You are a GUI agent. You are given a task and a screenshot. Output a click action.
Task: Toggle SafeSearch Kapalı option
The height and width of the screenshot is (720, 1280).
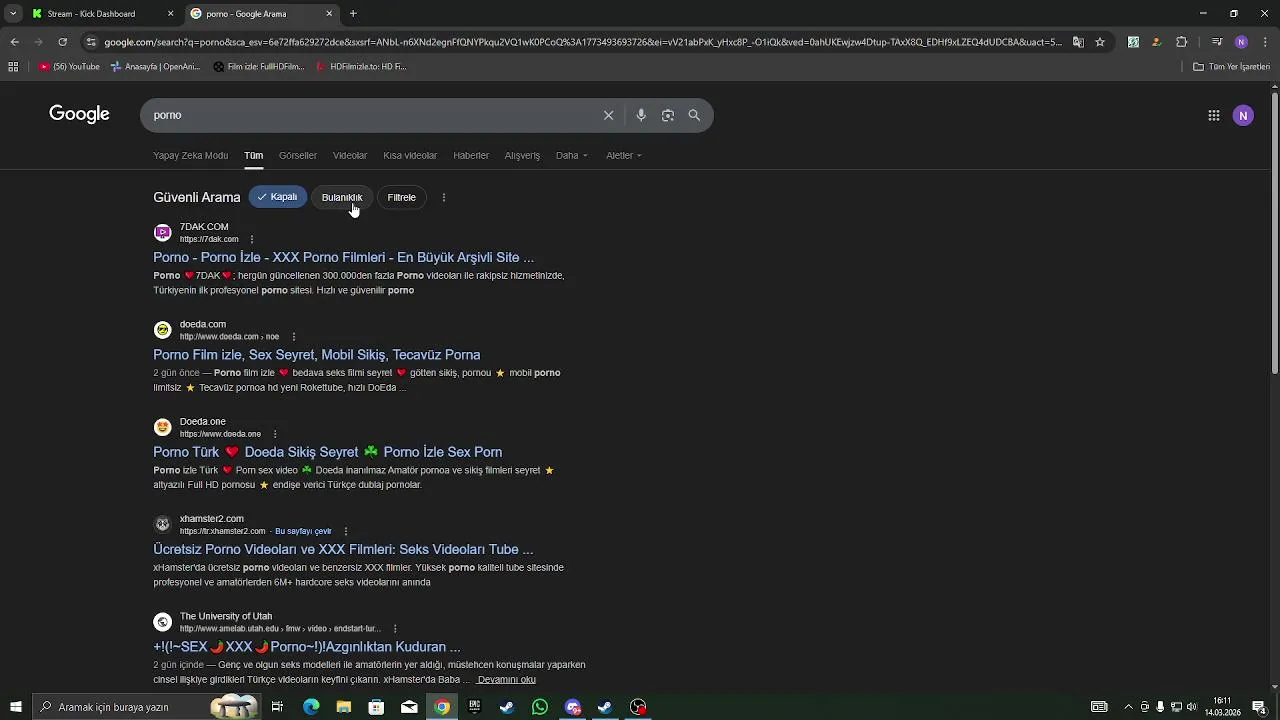pyautogui.click(x=277, y=197)
